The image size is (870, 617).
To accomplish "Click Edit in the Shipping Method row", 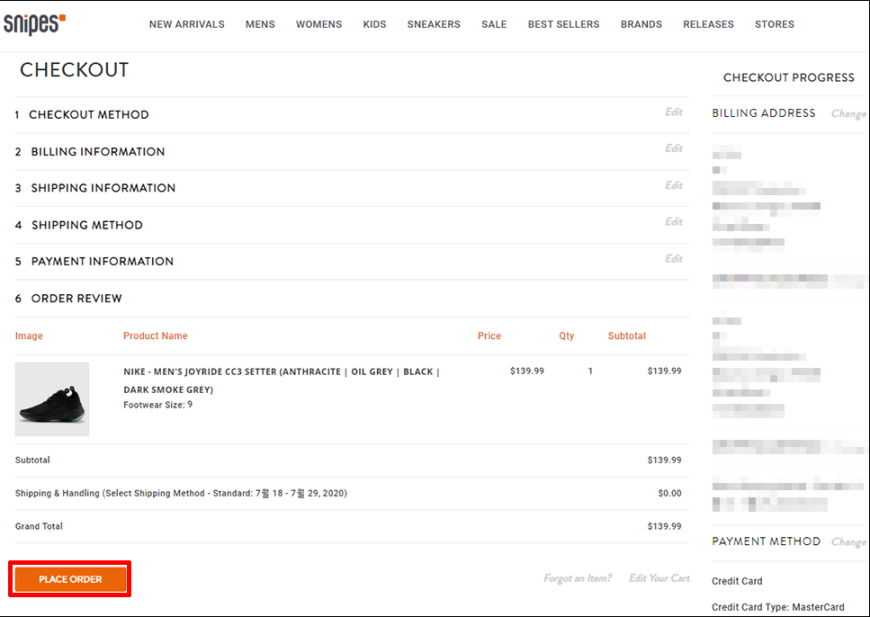I will coord(674,222).
